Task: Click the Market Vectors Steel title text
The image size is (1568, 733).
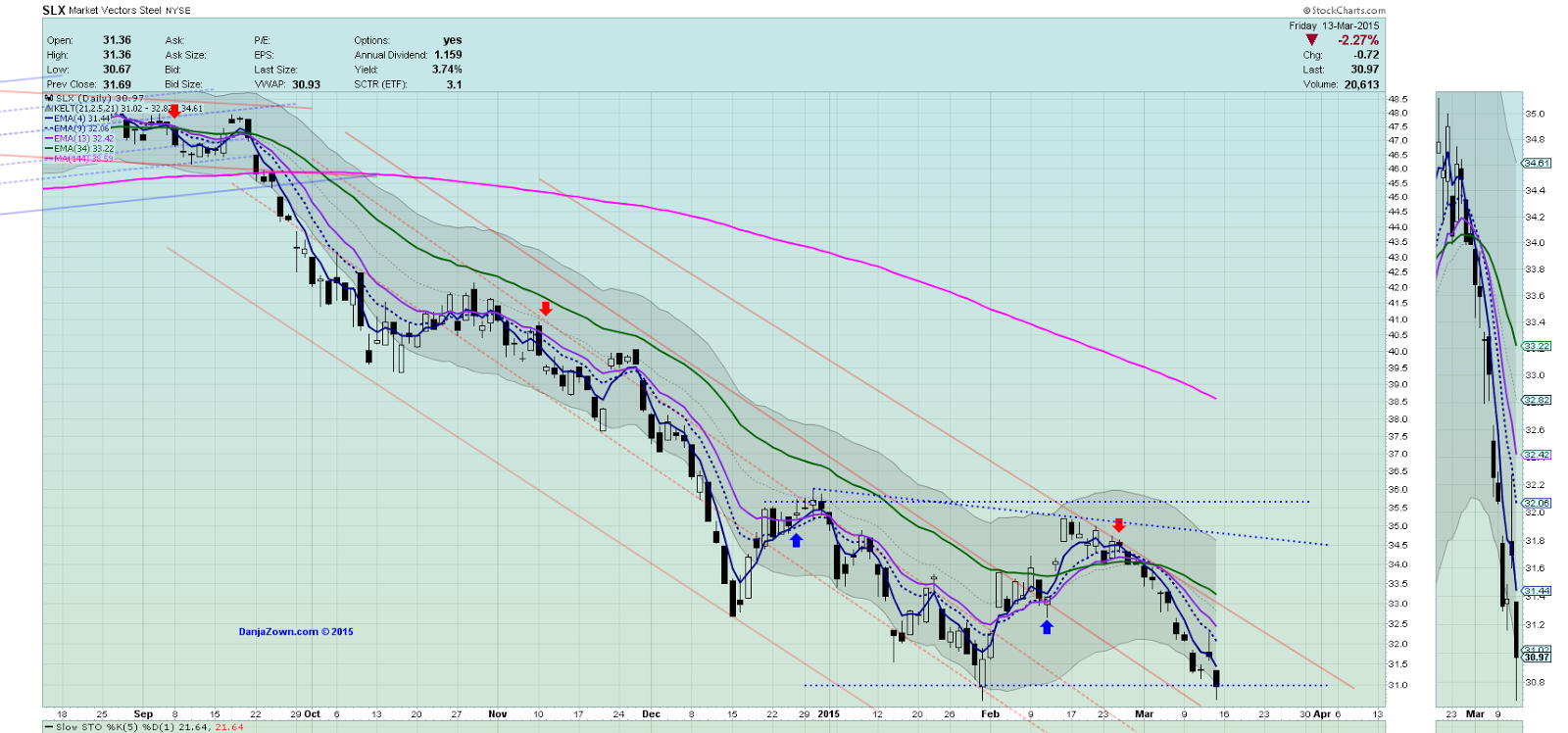Action: click(115, 10)
